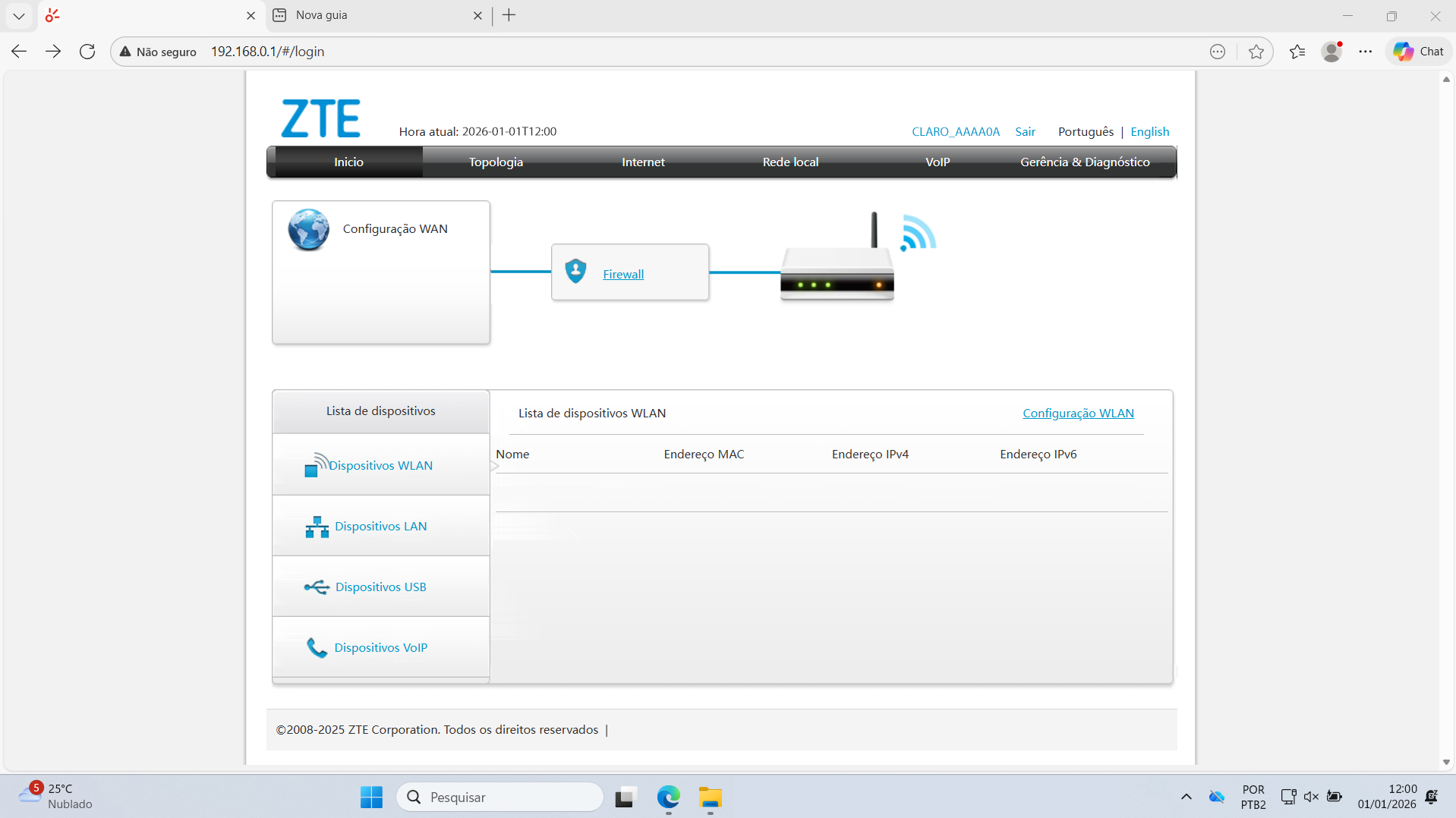Launch File Explorer from the taskbar

tap(709, 797)
